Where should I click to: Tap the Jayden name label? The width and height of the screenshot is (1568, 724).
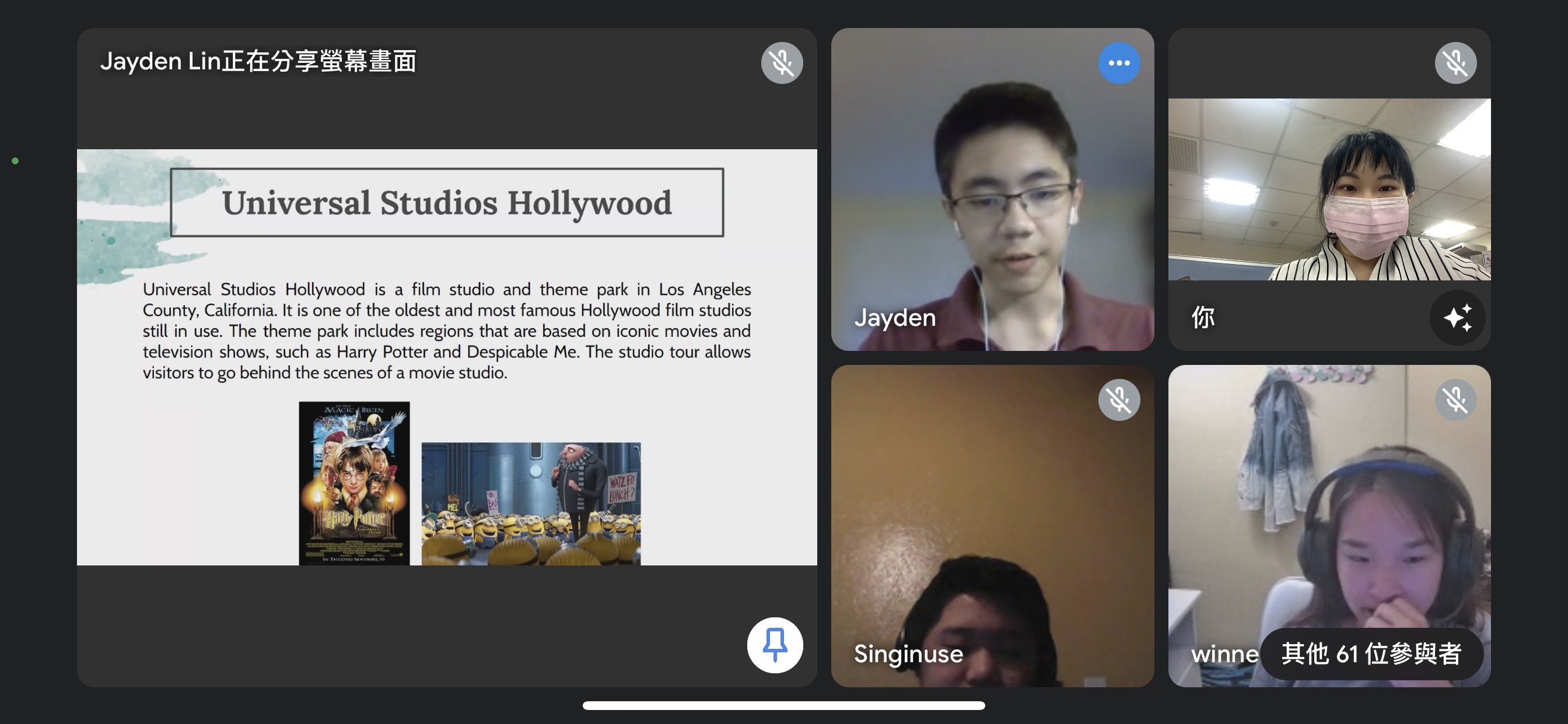[x=895, y=318]
